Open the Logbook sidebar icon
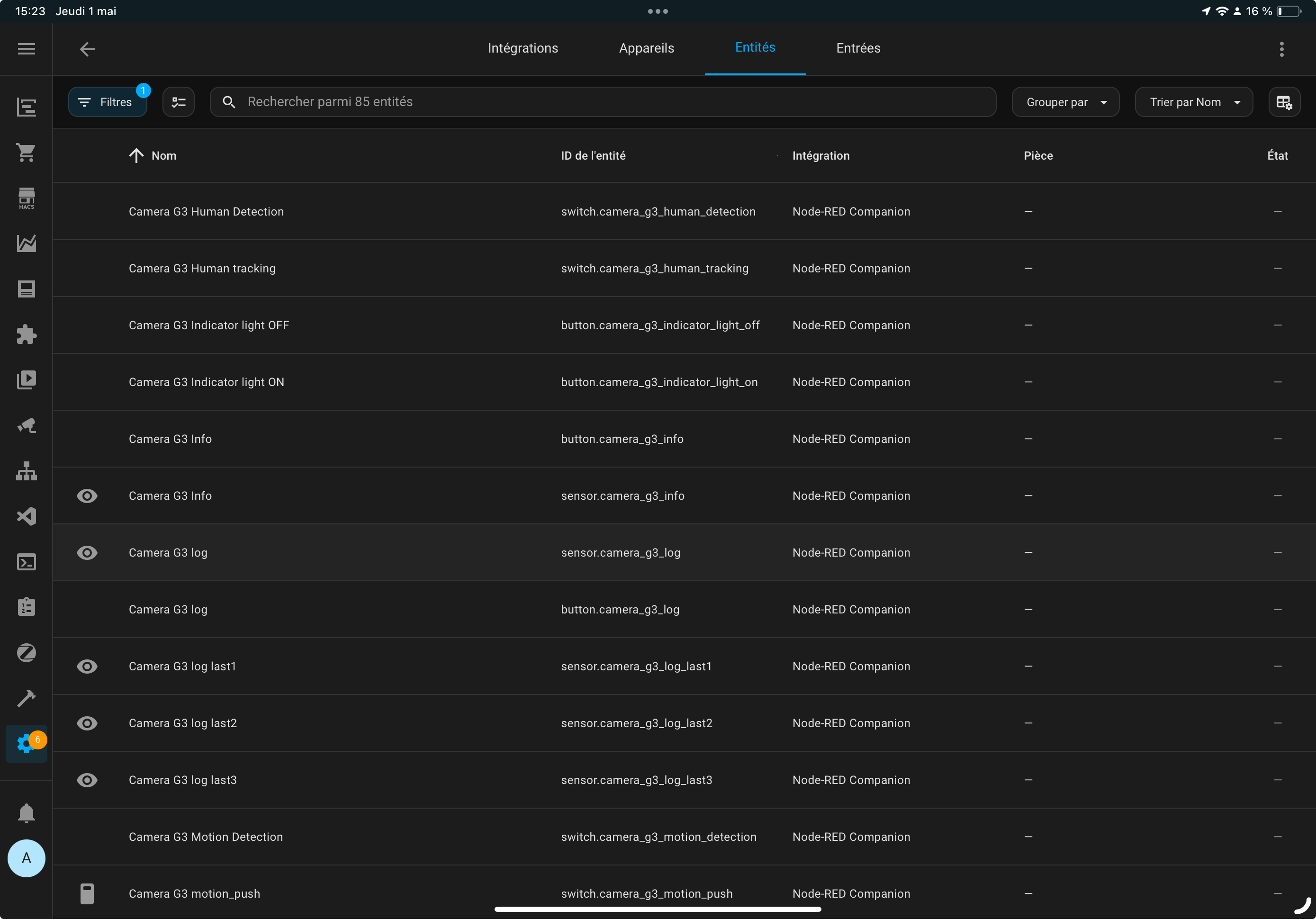This screenshot has height=919, width=1316. coord(27,289)
